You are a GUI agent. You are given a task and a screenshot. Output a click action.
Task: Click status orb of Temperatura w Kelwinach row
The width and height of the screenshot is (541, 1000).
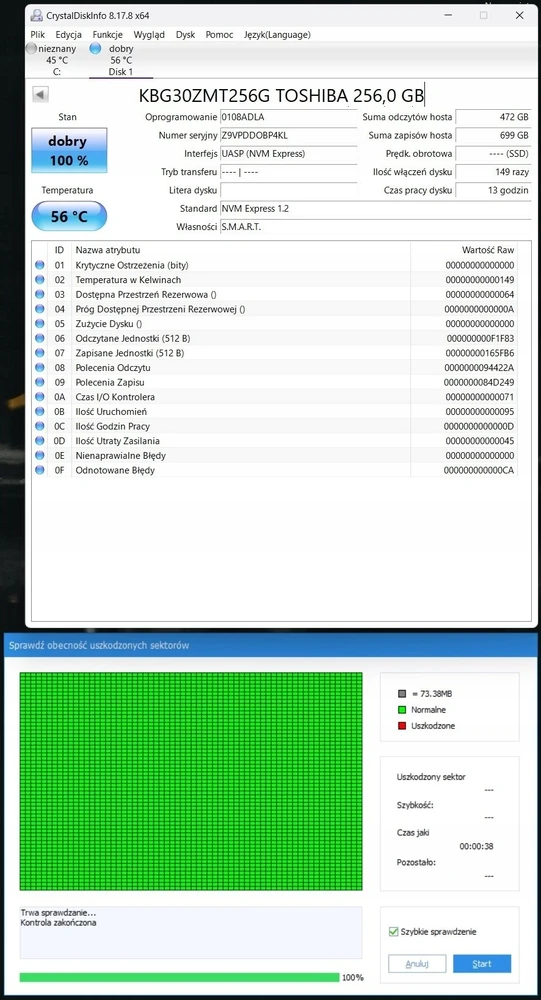coord(40,279)
